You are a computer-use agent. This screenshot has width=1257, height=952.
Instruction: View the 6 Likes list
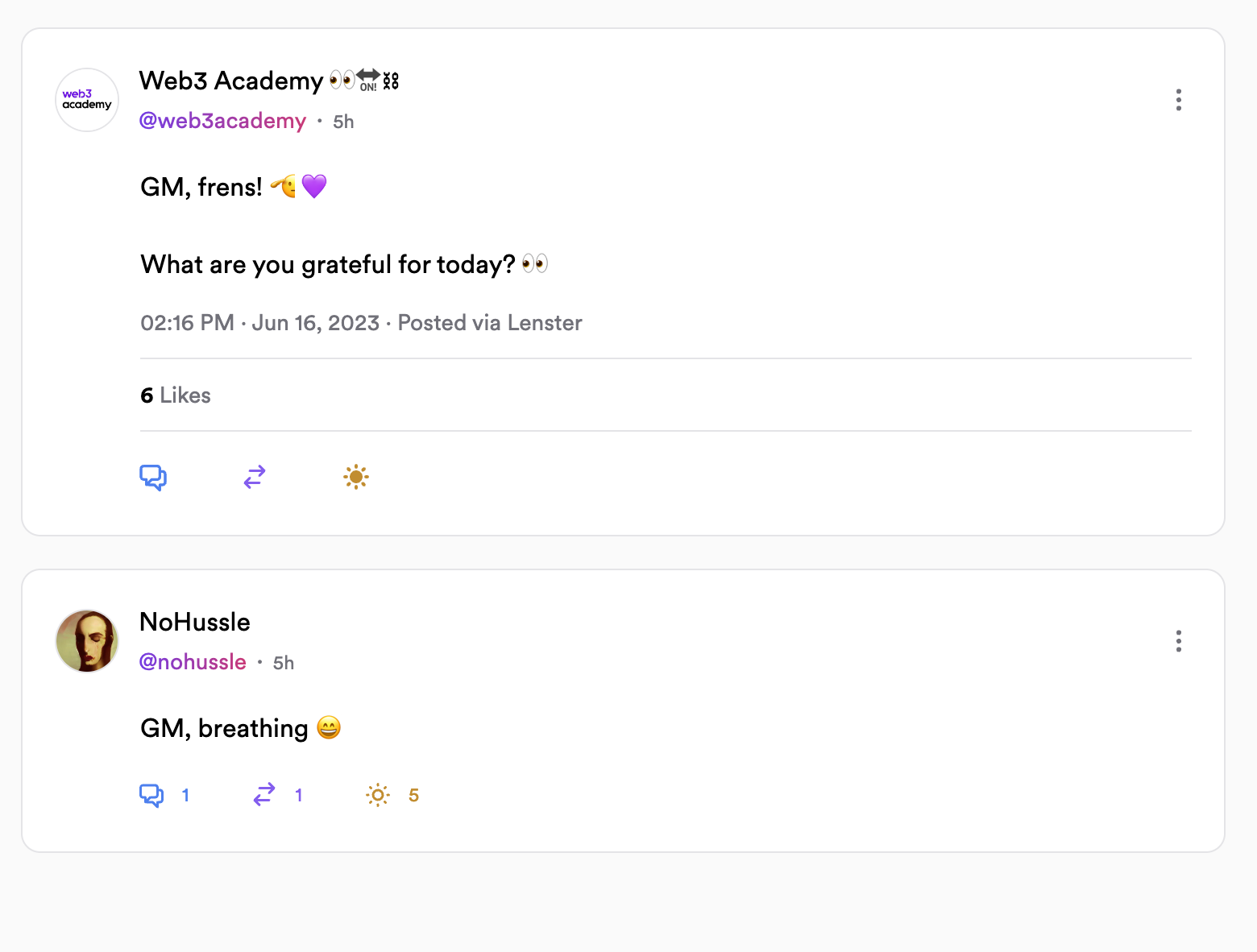176,395
